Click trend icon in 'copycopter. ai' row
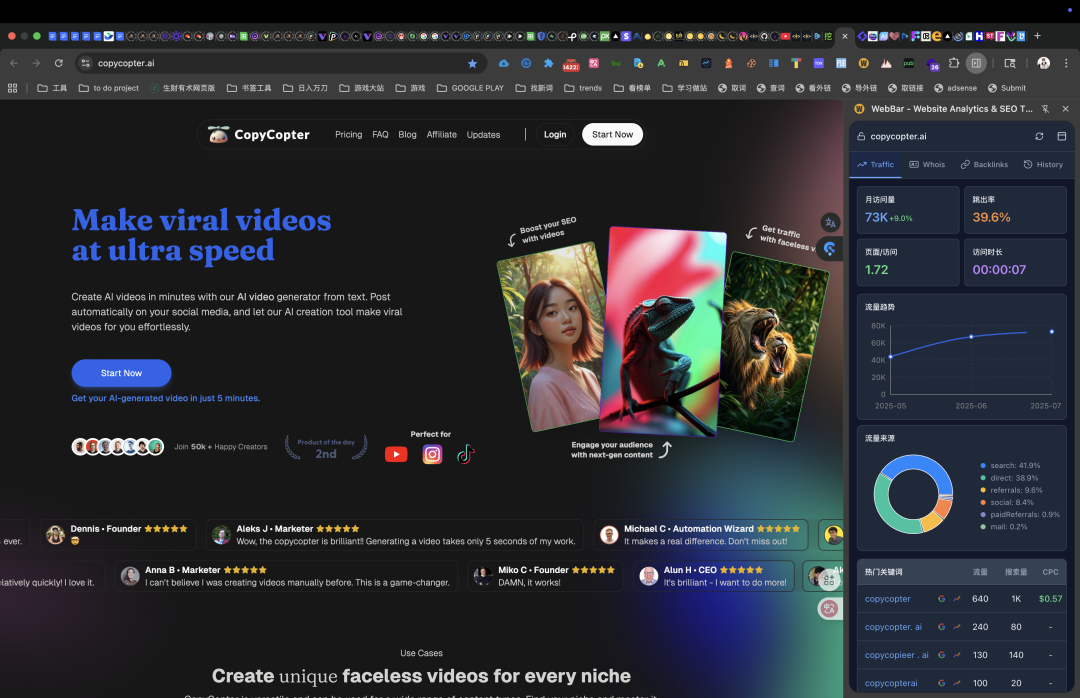 [957, 627]
